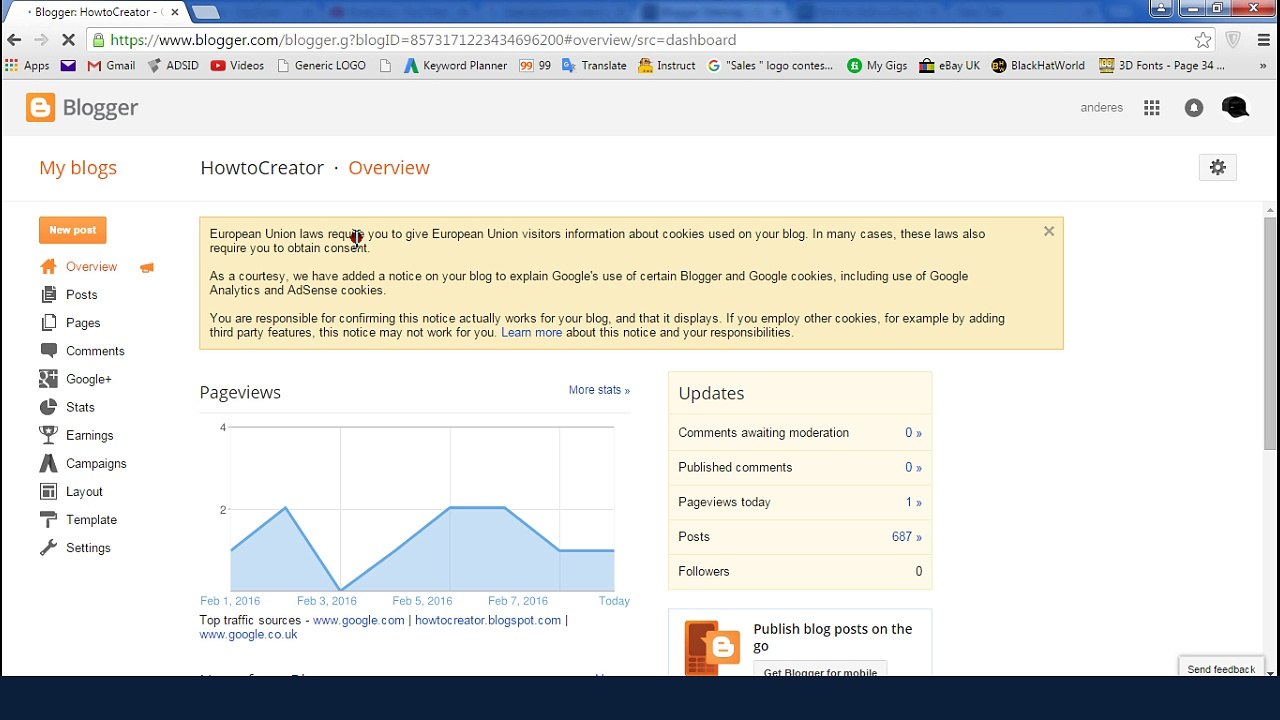Open the Keyword Planner bookmark

455,66
